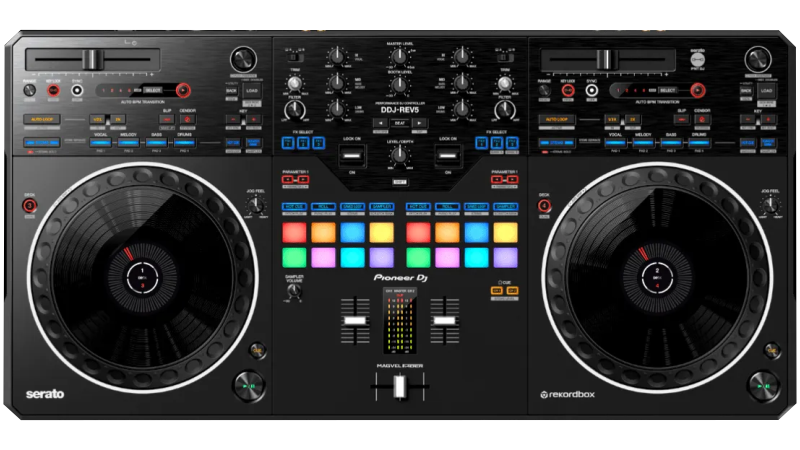Image resolution: width=800 pixels, height=450 pixels.
Task: Tap the red top-left performance pad
Action: 294,231
